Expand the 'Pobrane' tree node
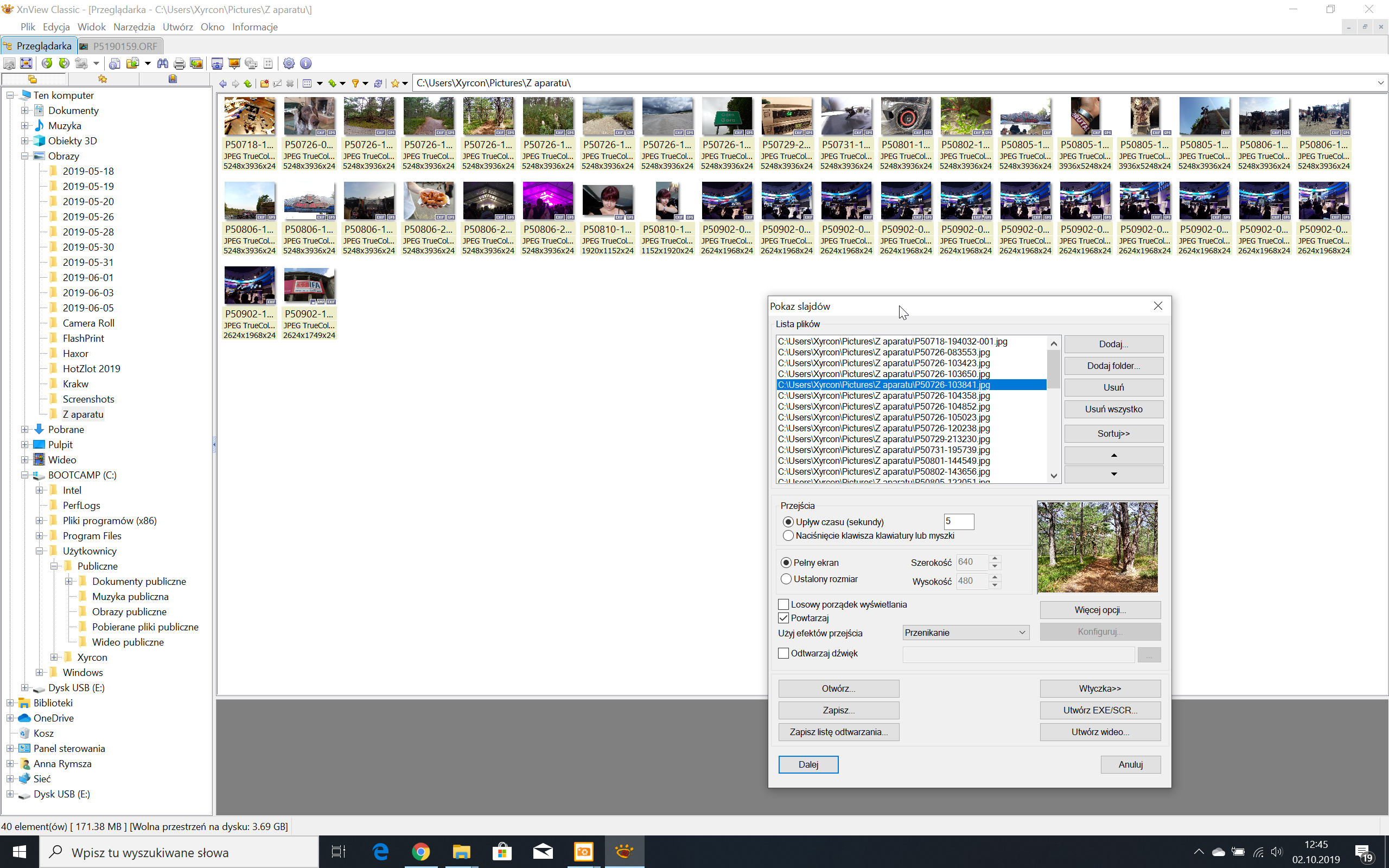 pyautogui.click(x=24, y=430)
